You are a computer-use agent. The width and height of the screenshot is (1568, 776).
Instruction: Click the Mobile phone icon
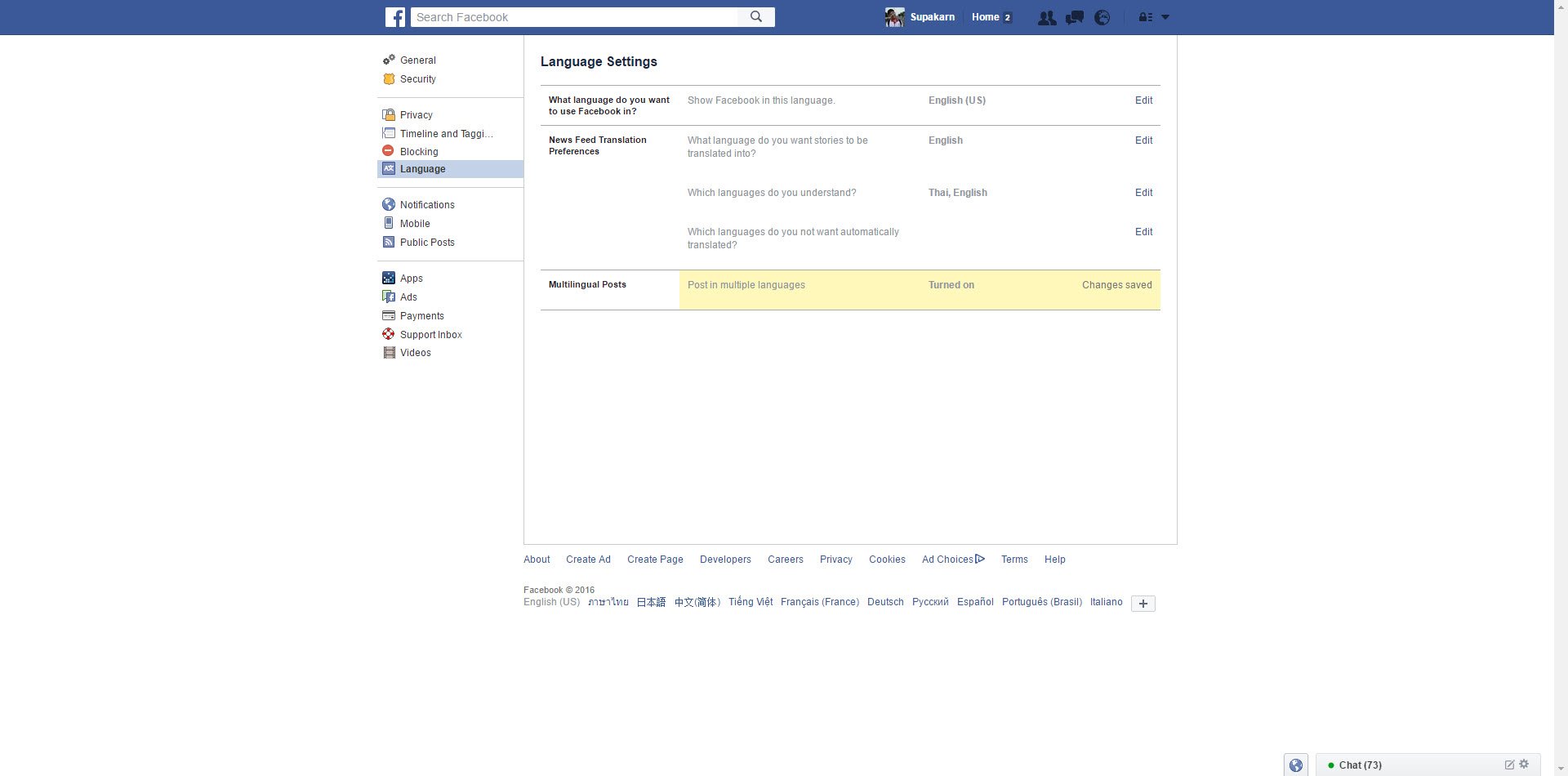(x=389, y=223)
